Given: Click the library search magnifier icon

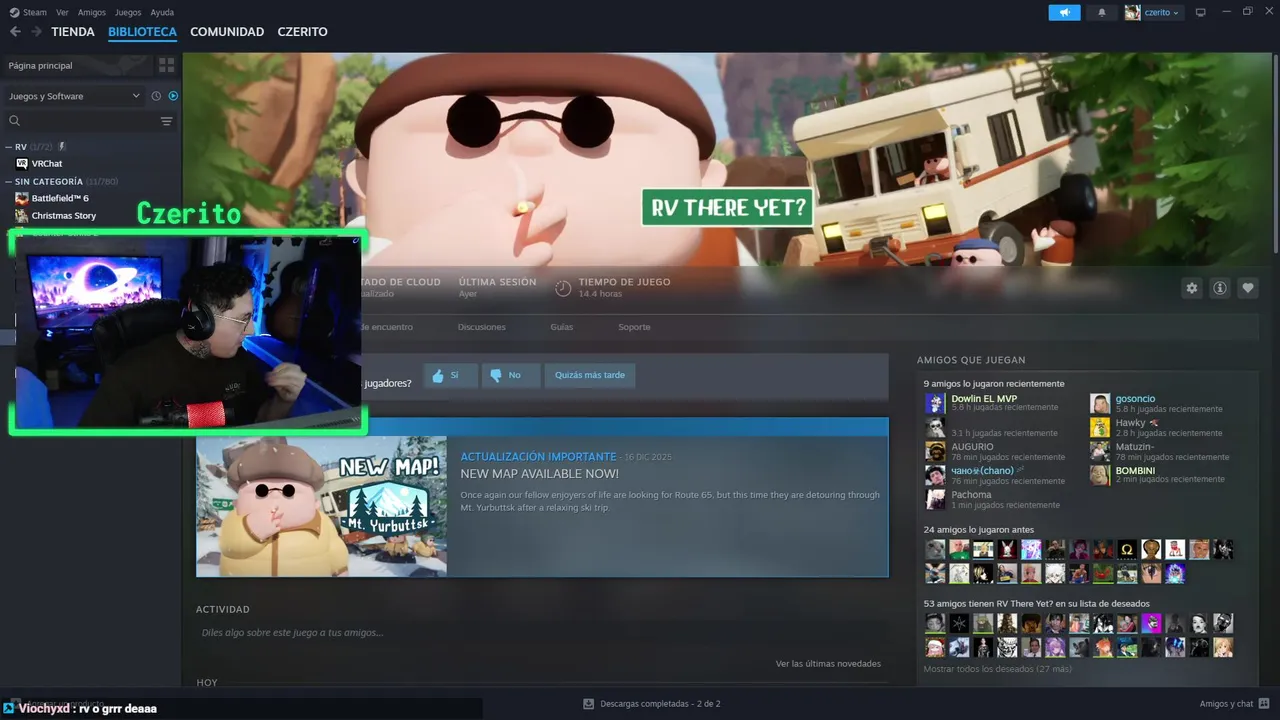Looking at the screenshot, I should (x=15, y=121).
